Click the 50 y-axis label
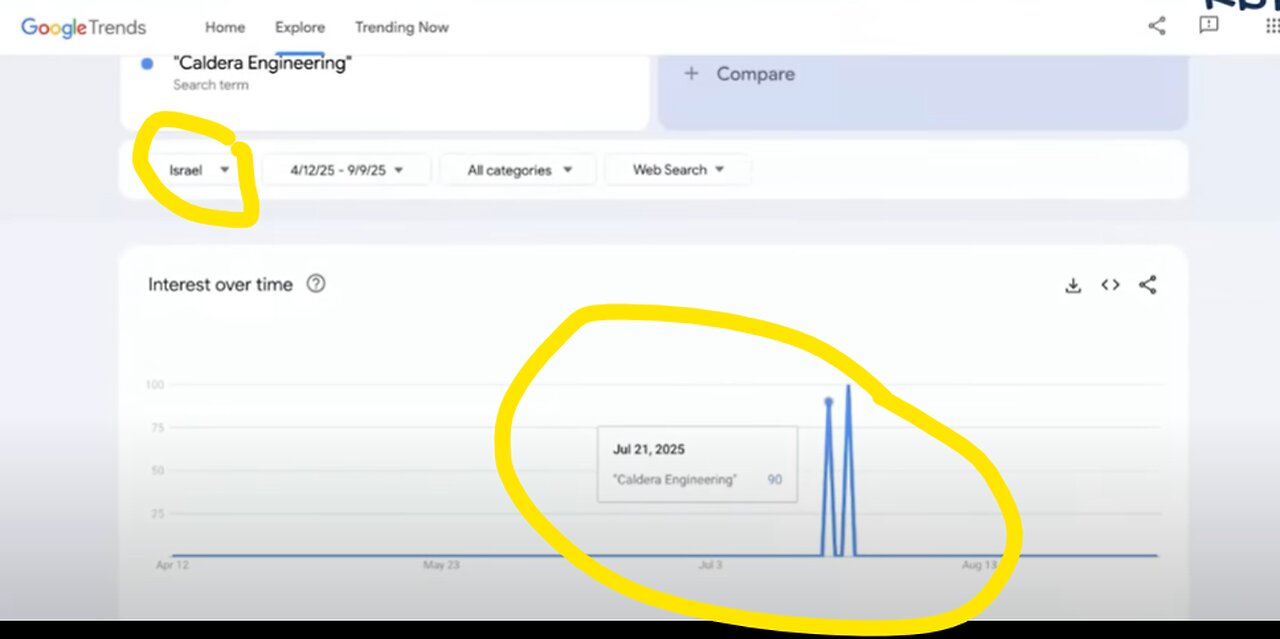 pyautogui.click(x=157, y=470)
